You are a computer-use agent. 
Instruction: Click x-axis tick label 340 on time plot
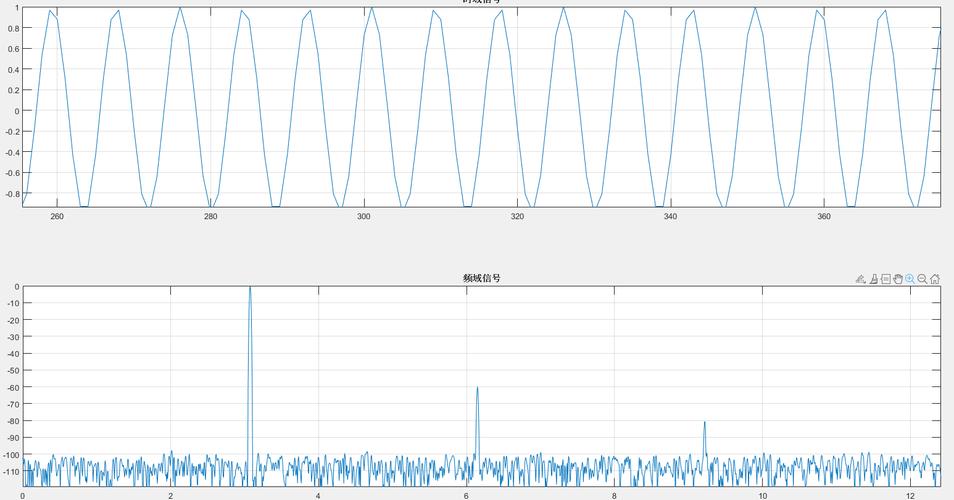point(670,217)
